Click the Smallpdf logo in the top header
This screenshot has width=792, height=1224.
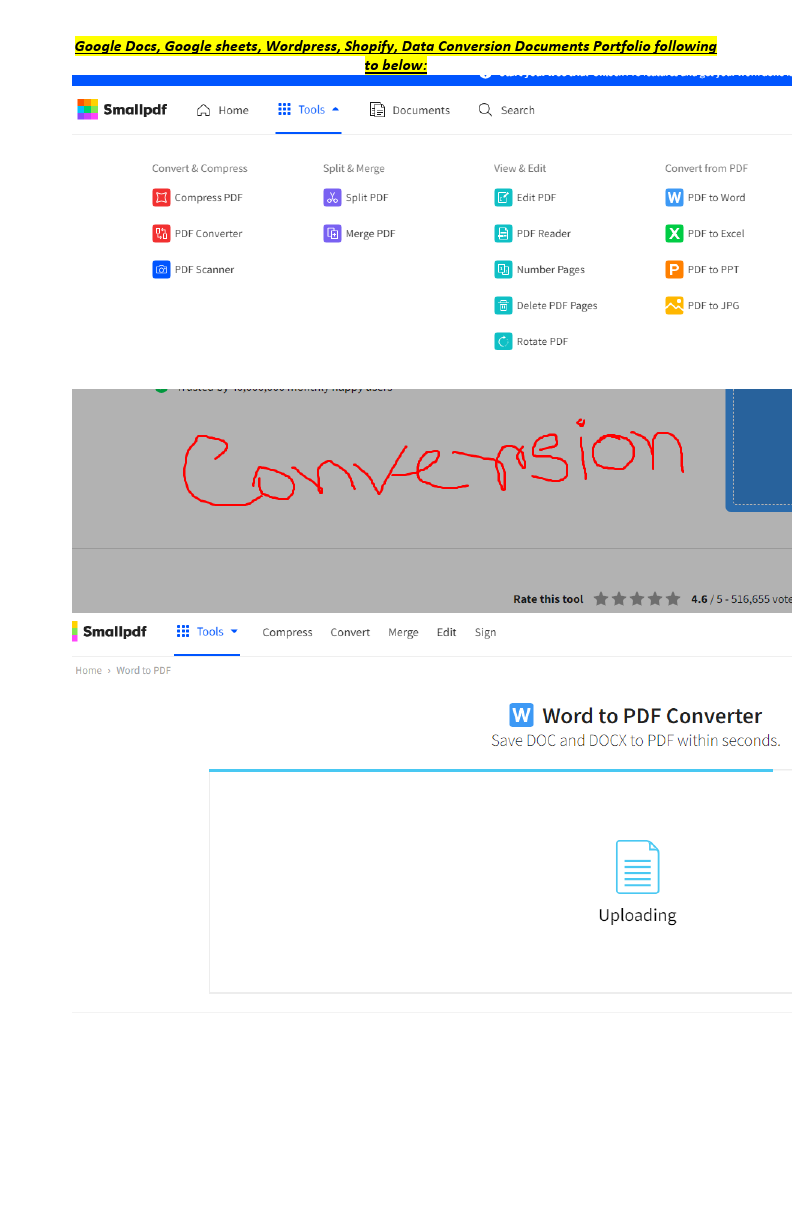[122, 110]
